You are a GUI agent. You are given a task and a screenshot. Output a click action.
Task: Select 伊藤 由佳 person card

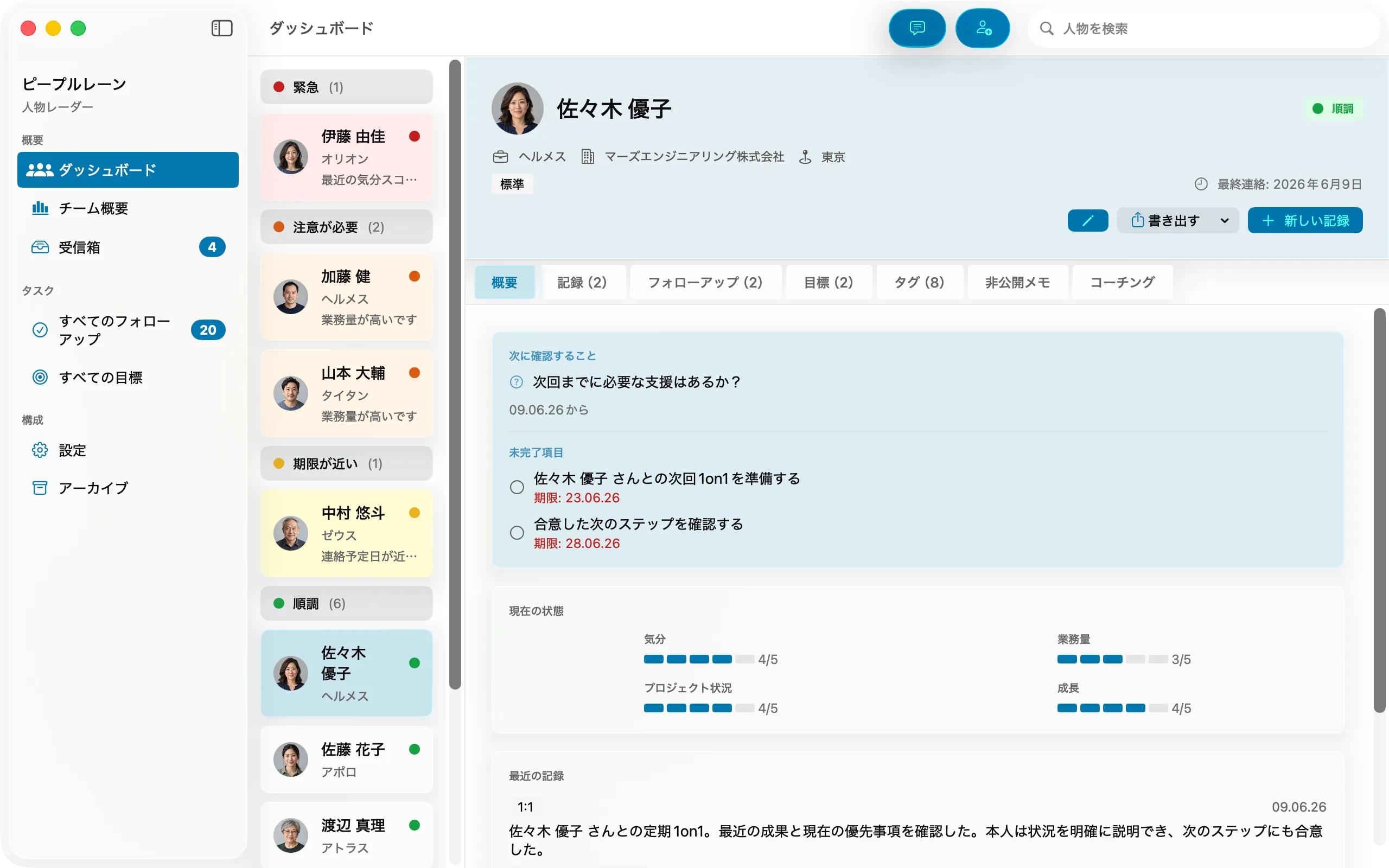coord(346,157)
